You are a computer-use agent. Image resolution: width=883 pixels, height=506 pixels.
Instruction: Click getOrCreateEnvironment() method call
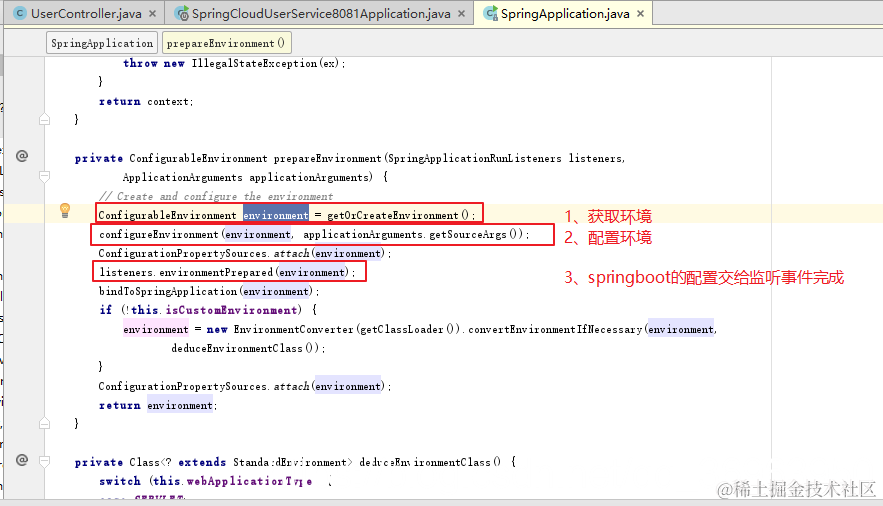click(x=397, y=215)
